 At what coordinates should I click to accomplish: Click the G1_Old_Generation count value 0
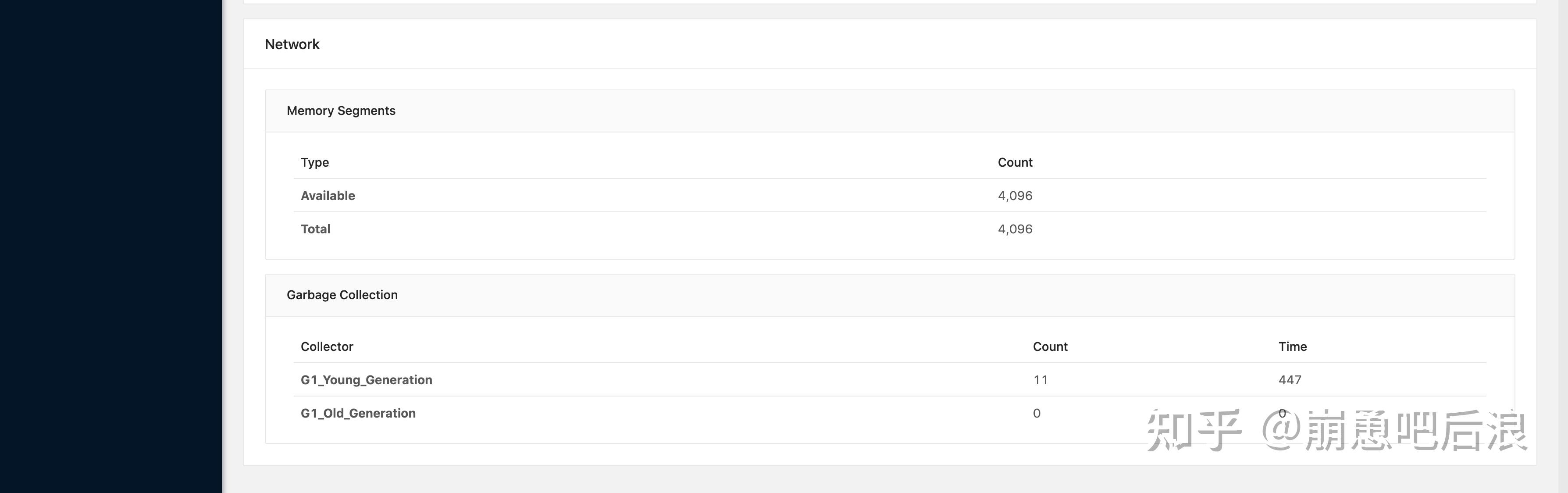coord(1037,413)
